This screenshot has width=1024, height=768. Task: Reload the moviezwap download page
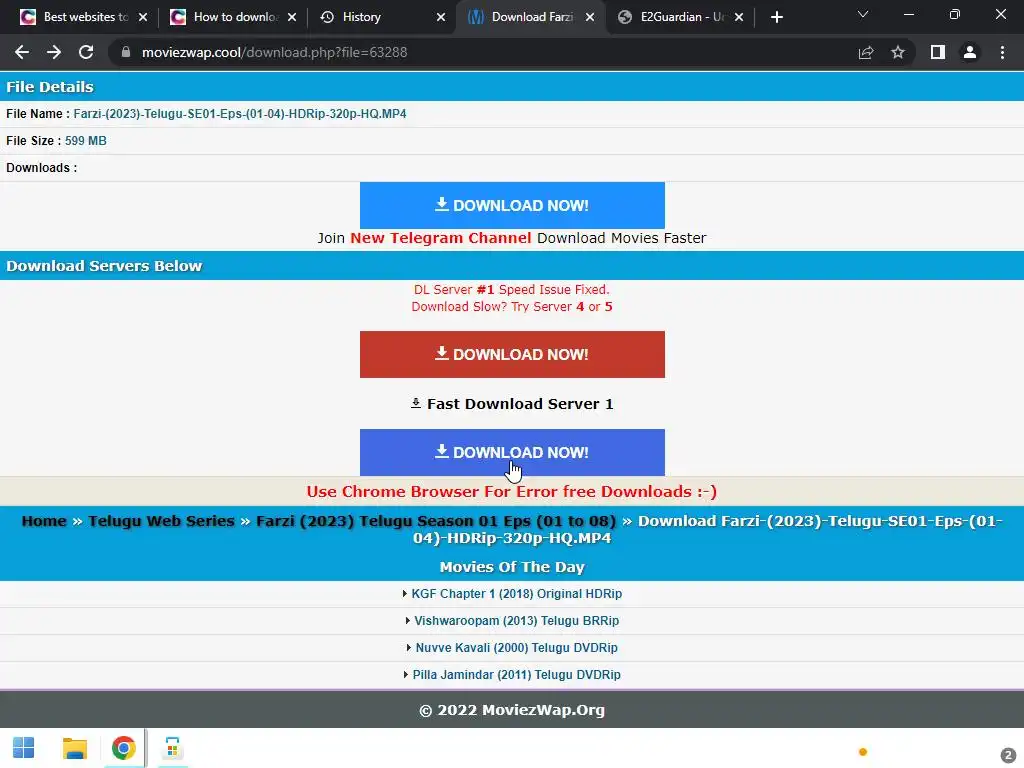[86, 52]
